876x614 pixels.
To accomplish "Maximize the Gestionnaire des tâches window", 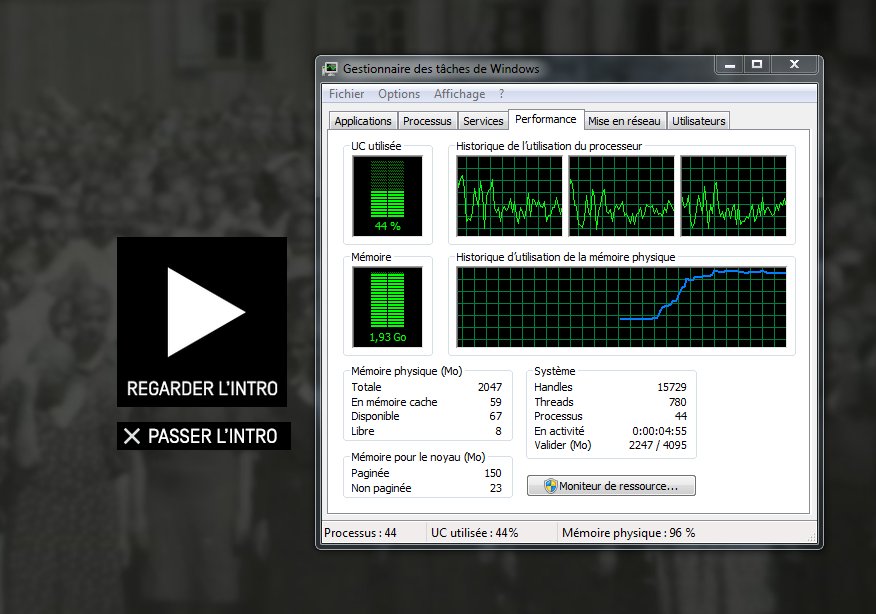I will pyautogui.click(x=757, y=65).
